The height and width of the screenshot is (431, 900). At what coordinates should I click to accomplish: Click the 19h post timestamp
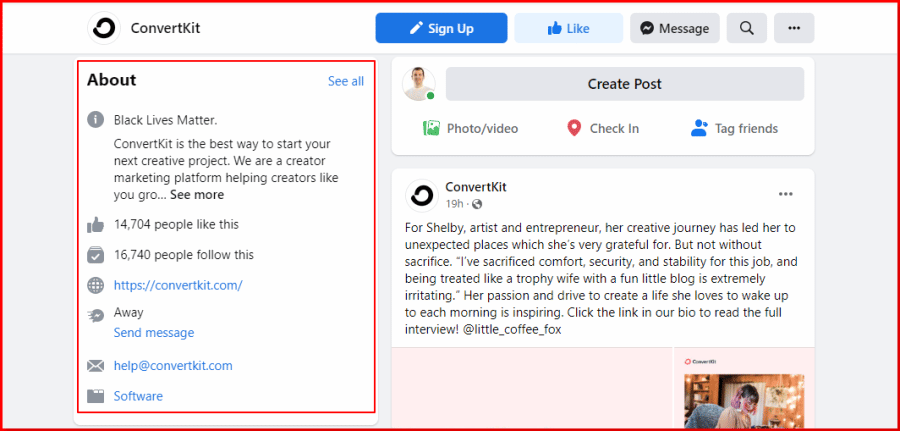tap(454, 204)
